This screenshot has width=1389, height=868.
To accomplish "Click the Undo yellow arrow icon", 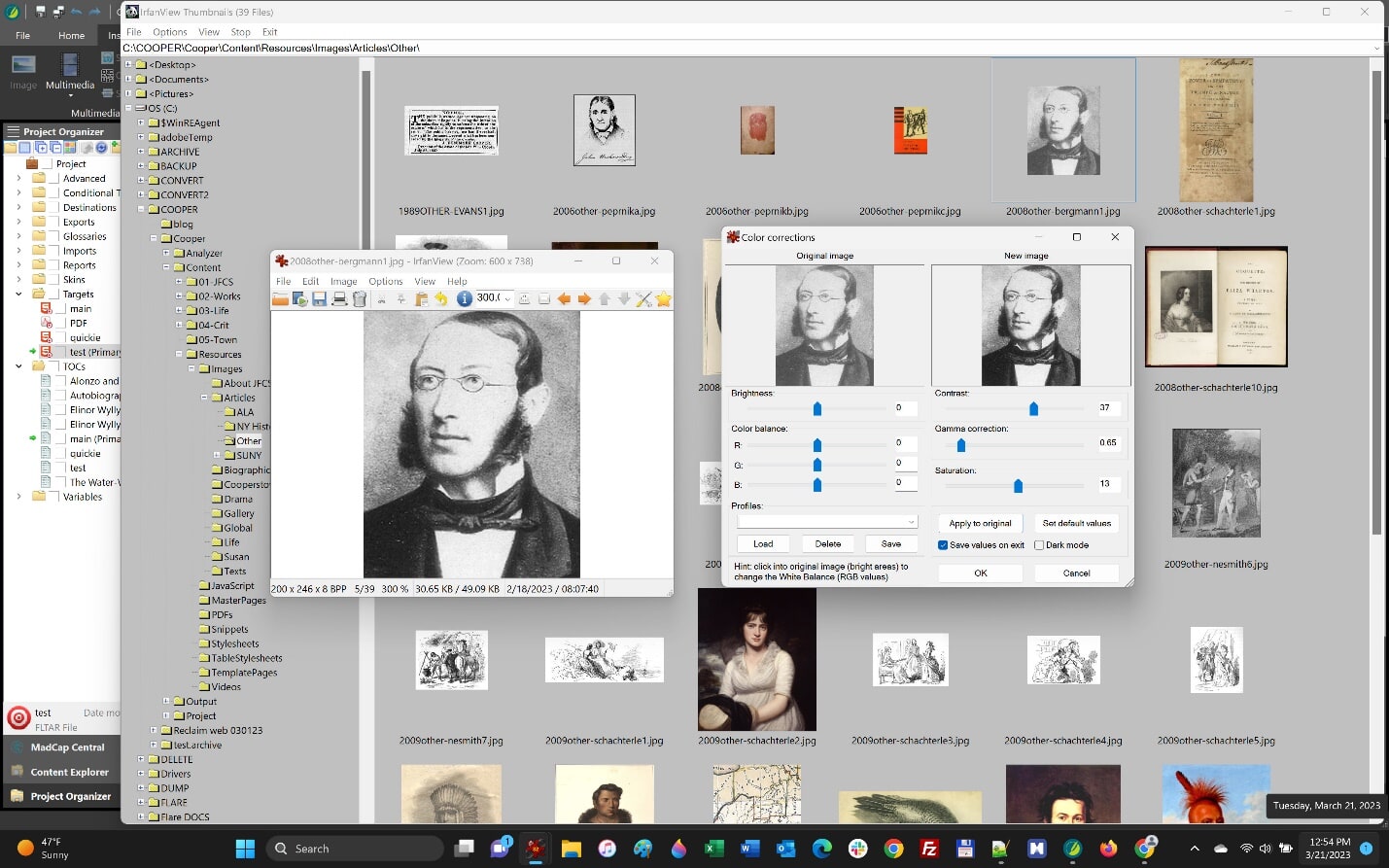I will pos(441,299).
